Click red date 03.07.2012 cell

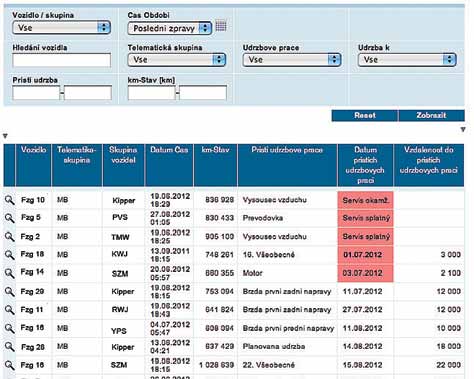click(365, 273)
